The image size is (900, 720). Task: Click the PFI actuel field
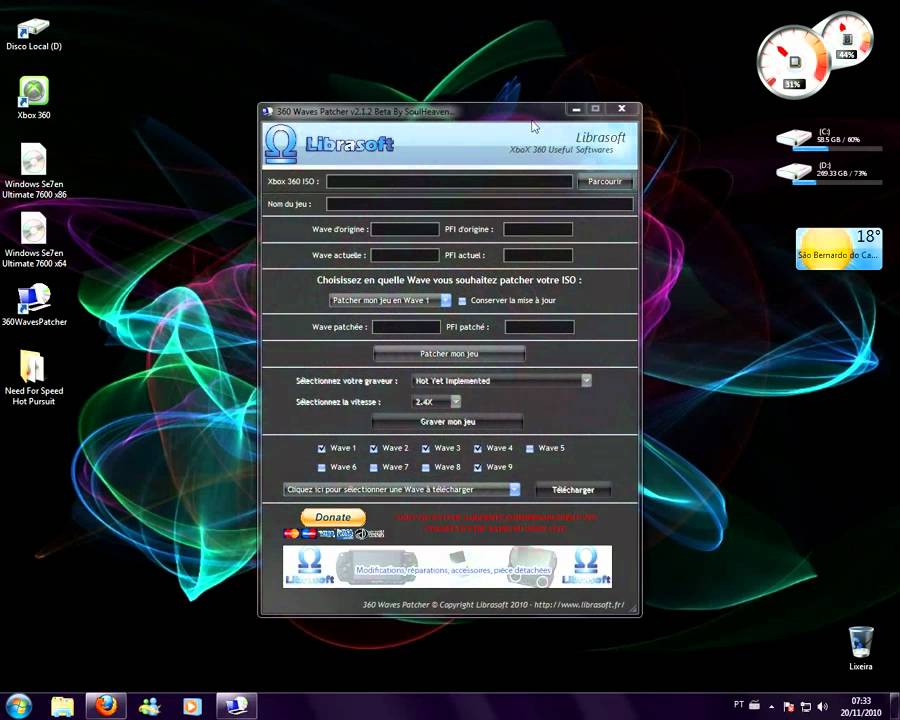click(538, 255)
